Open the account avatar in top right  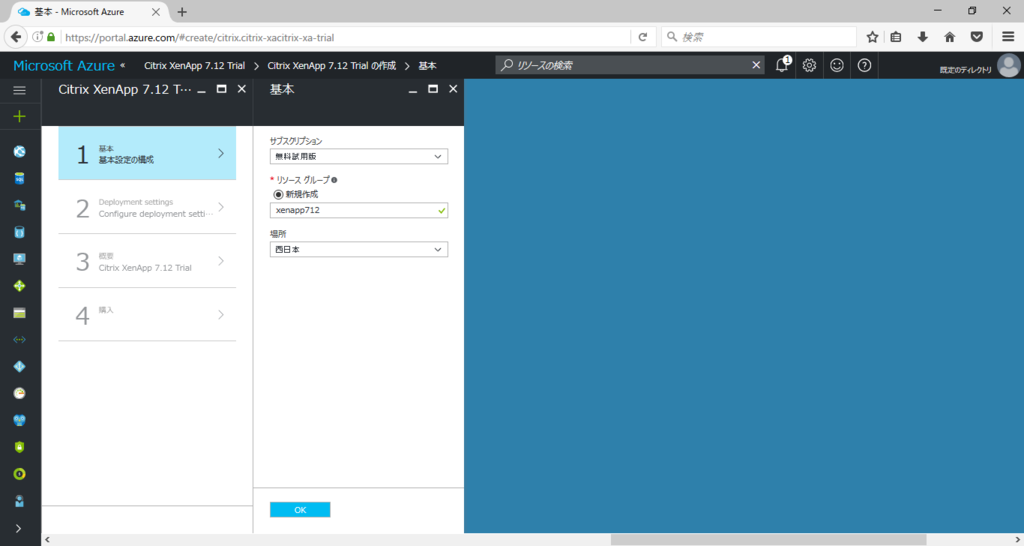[1009, 65]
